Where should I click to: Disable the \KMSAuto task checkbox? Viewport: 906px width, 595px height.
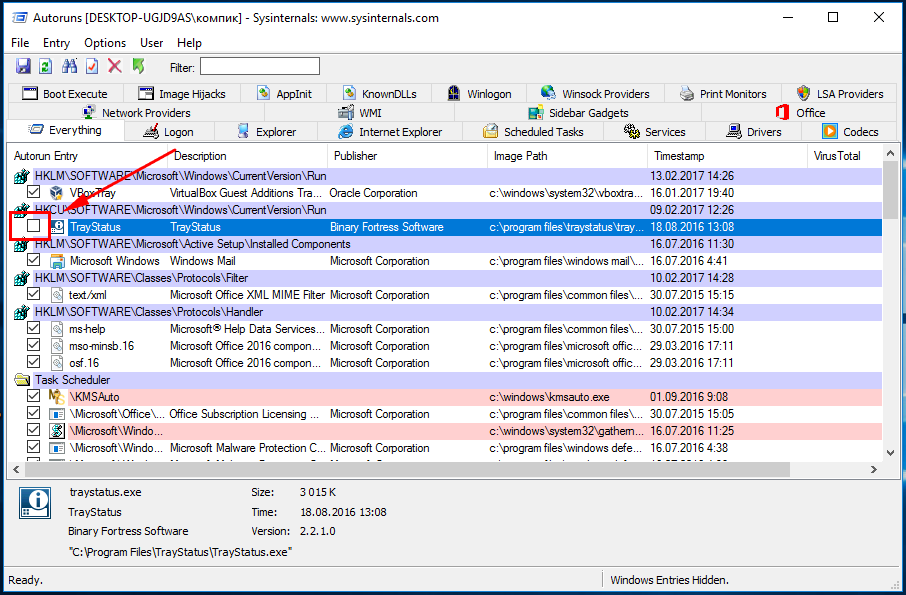tap(34, 396)
